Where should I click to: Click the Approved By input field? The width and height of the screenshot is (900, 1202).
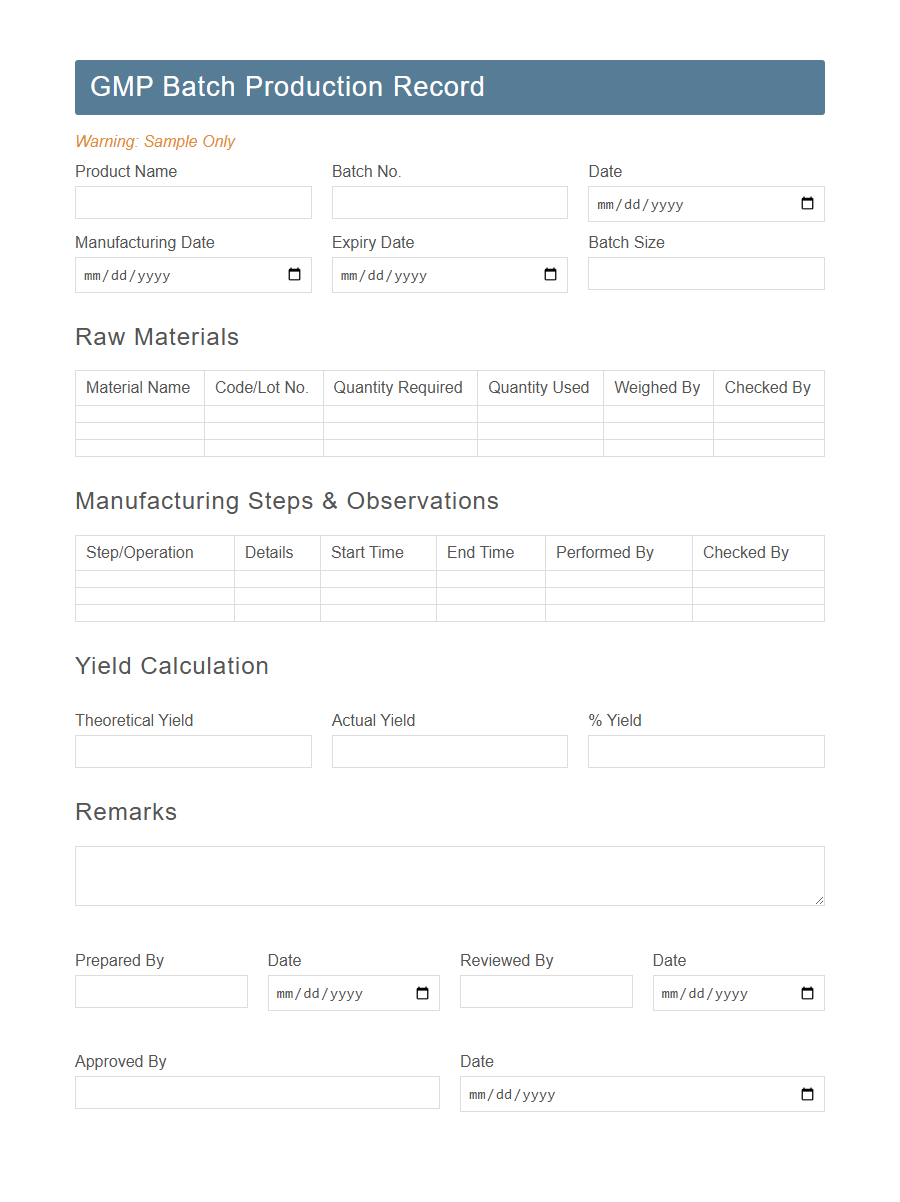[257, 1092]
